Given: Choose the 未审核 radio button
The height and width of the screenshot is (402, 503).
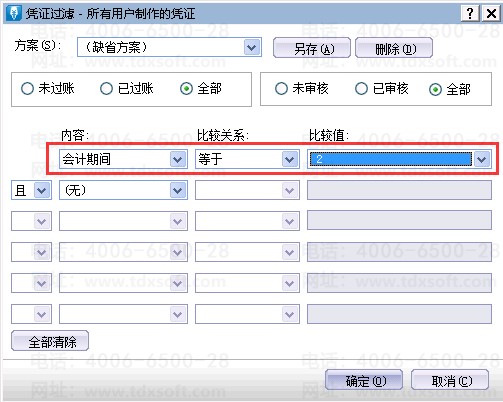Looking at the screenshot, I should coord(281,89).
